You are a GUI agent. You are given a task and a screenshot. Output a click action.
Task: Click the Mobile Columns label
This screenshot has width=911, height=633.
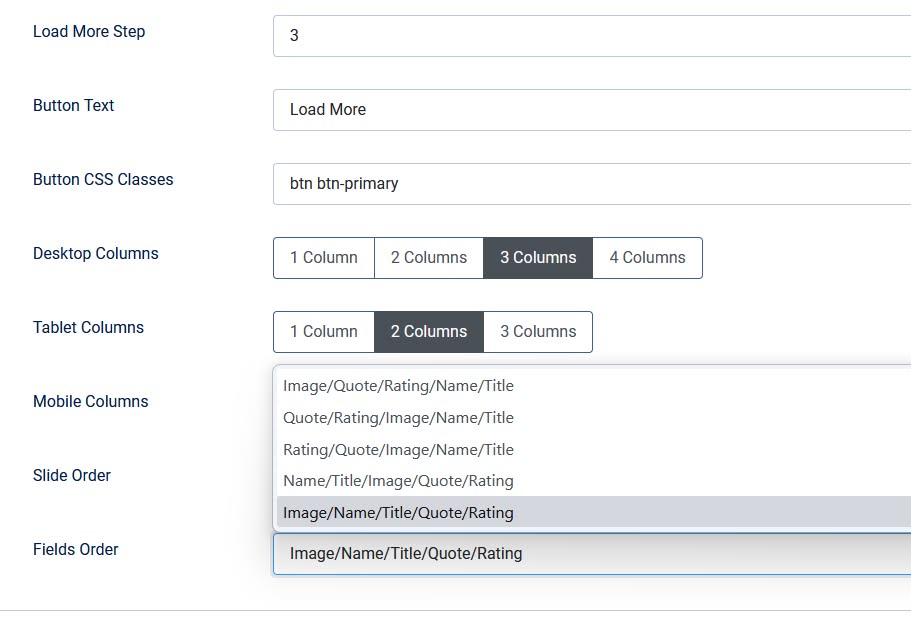coord(90,401)
